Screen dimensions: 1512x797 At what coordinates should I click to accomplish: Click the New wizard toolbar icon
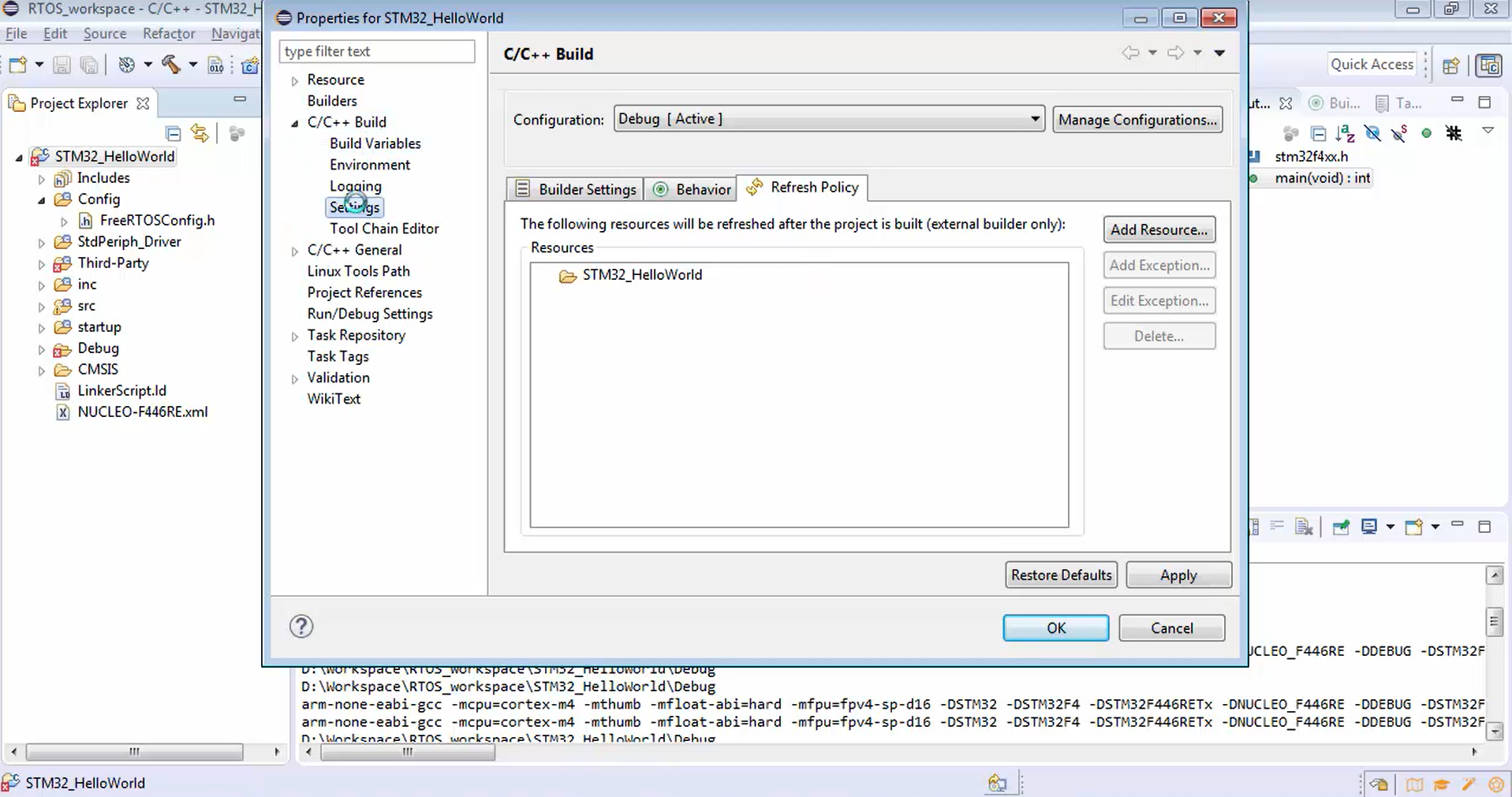click(17, 65)
